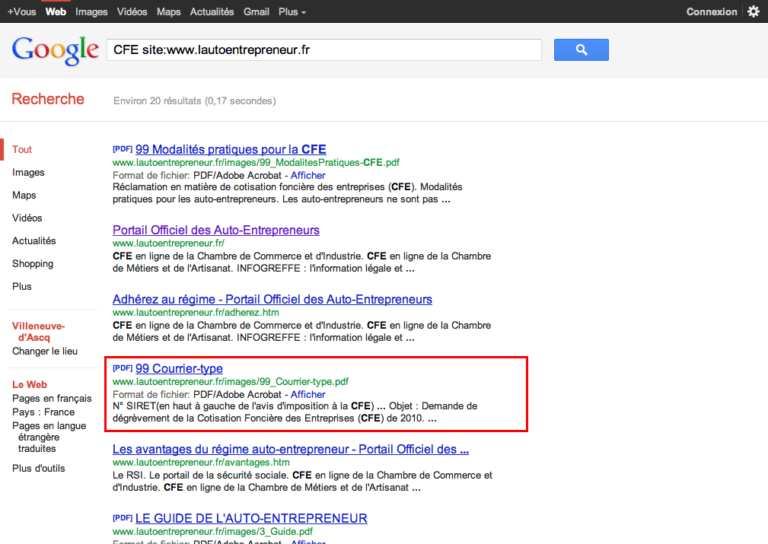Click the Recherche heading
The width and height of the screenshot is (768, 544).
click(x=48, y=99)
